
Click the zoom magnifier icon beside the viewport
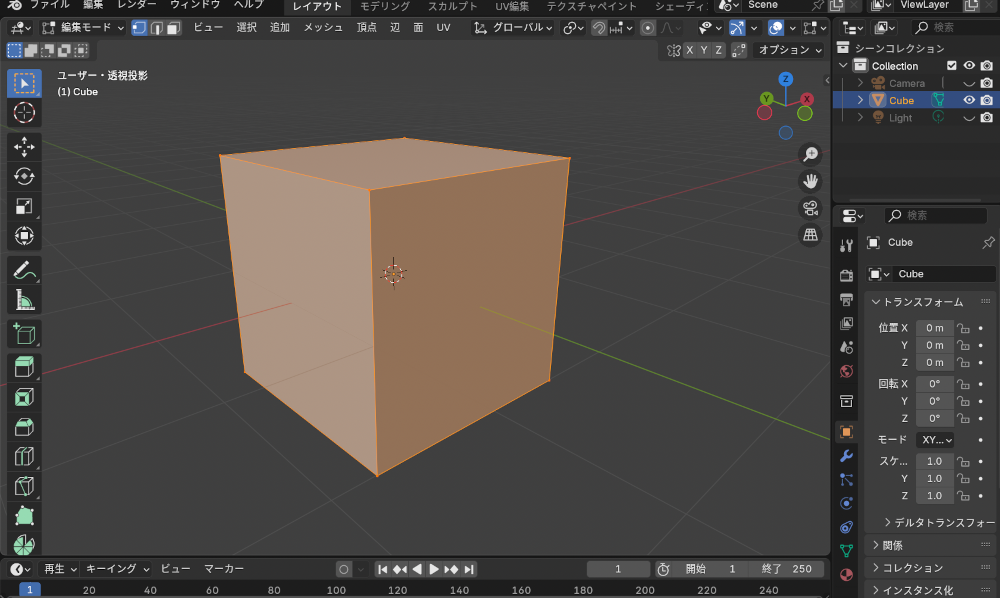811,153
